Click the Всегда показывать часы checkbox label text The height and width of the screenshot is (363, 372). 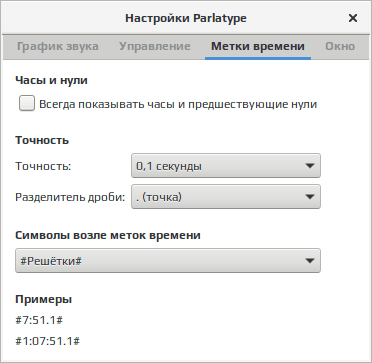pos(178,104)
